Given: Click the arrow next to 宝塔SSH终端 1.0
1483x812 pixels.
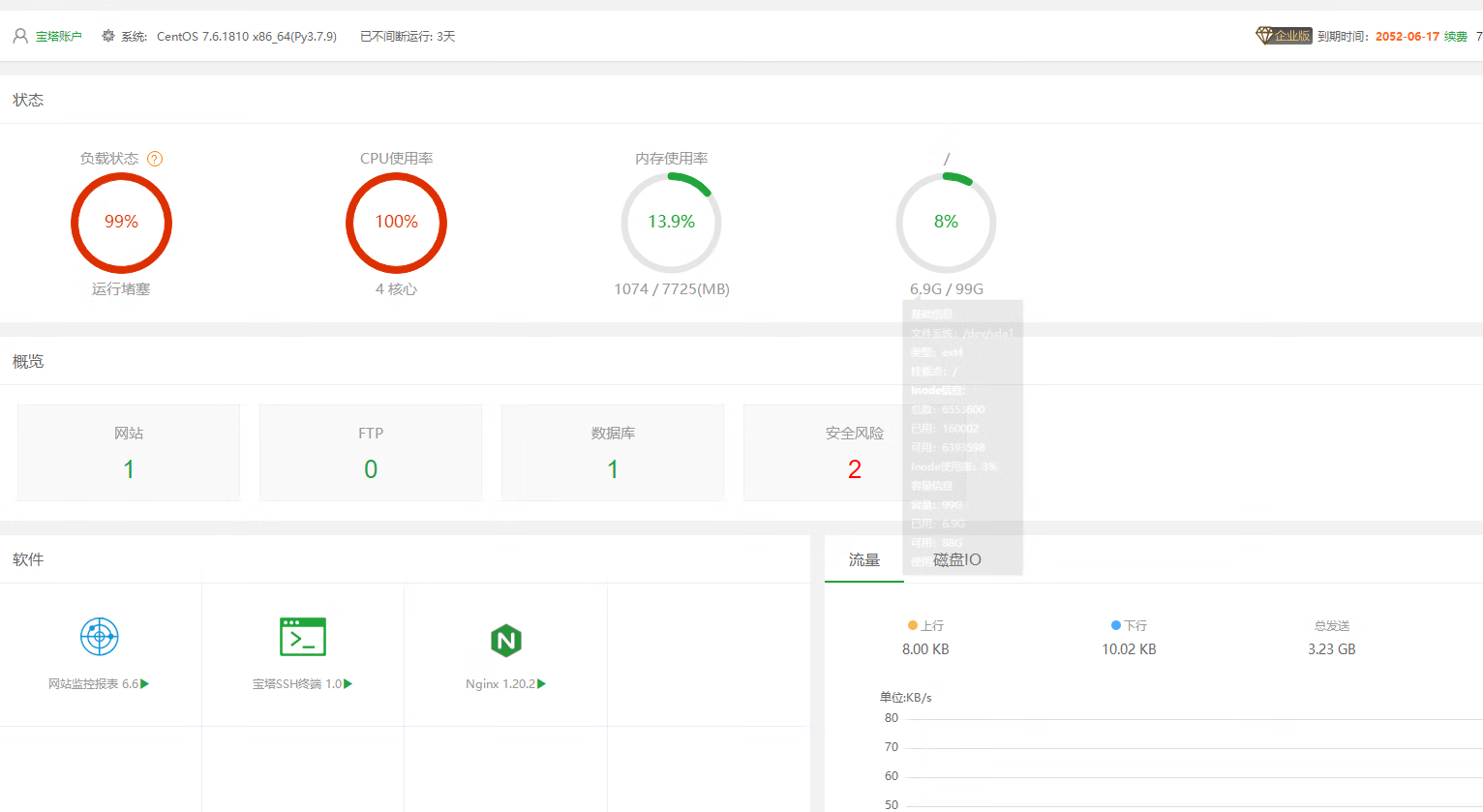Looking at the screenshot, I should point(348,683).
